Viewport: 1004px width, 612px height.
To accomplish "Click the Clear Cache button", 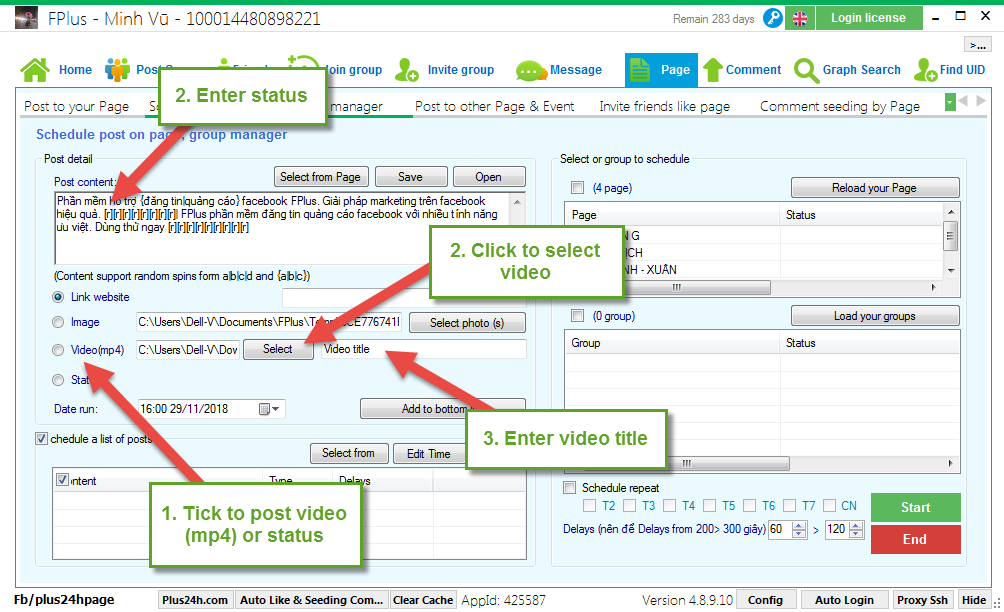I will pos(423,600).
